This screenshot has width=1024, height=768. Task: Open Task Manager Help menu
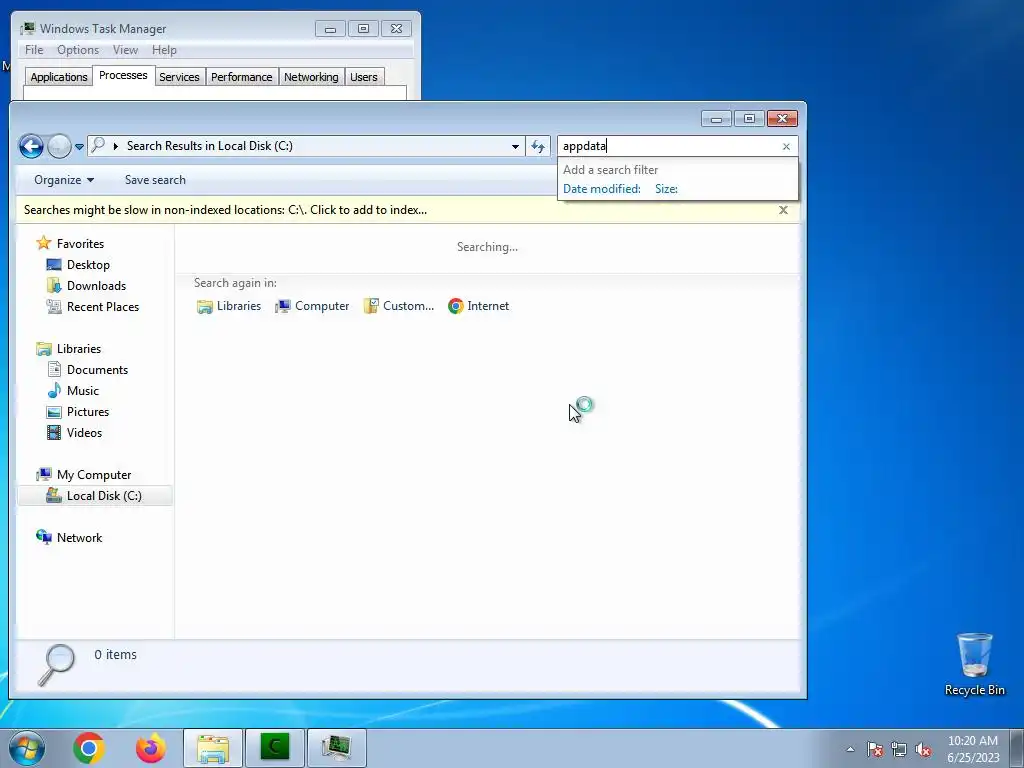(165, 50)
